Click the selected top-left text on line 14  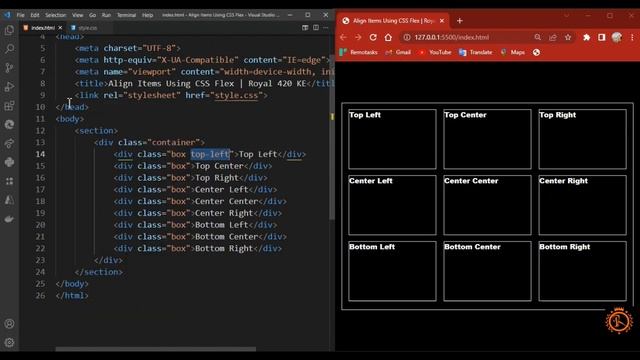pos(210,154)
